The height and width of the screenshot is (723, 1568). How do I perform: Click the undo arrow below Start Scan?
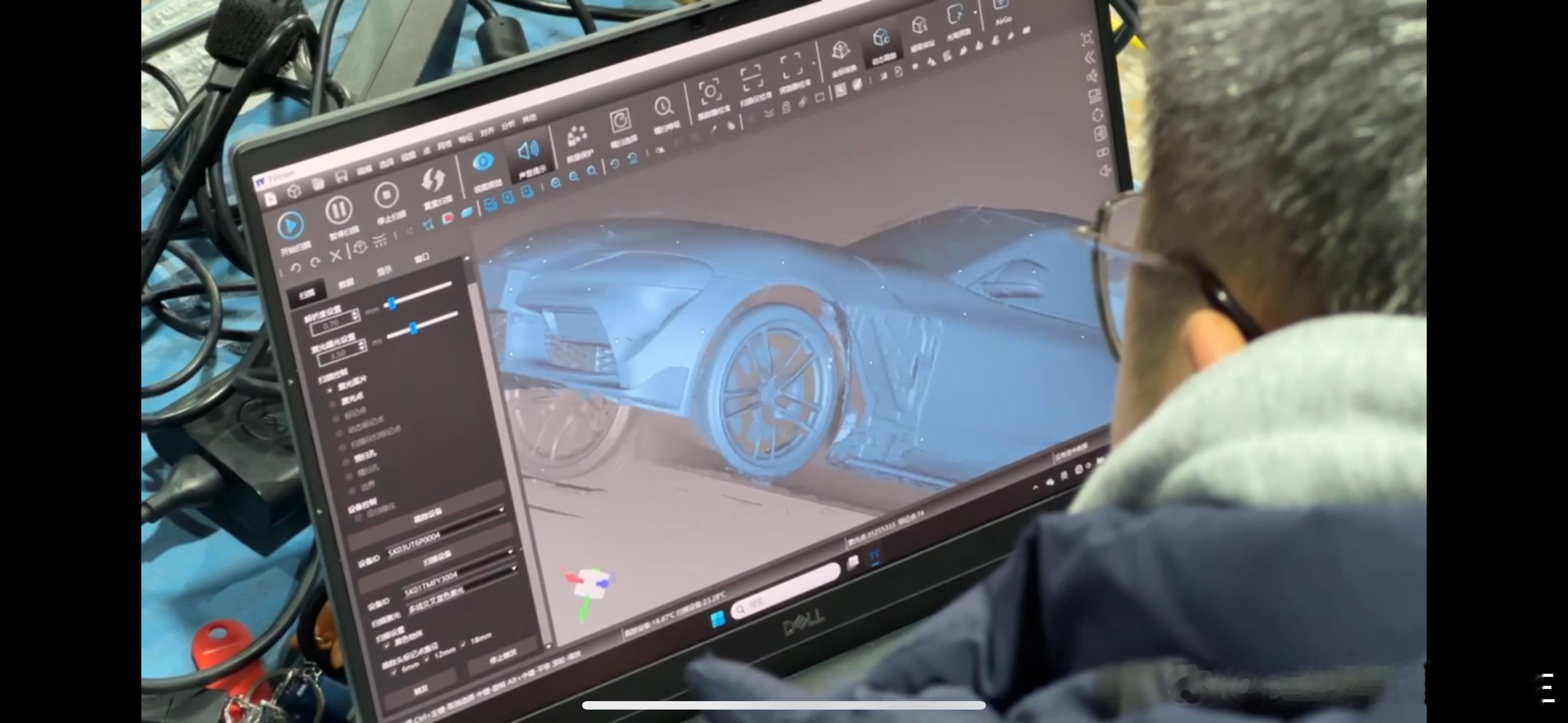click(297, 267)
